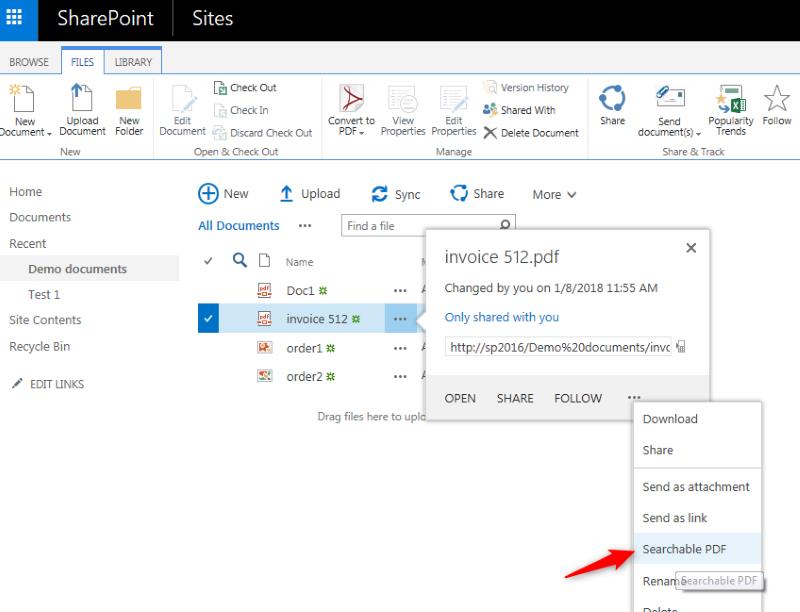The image size is (800, 612).
Task: Click Delete Document in the ribbon
Action: (x=531, y=133)
